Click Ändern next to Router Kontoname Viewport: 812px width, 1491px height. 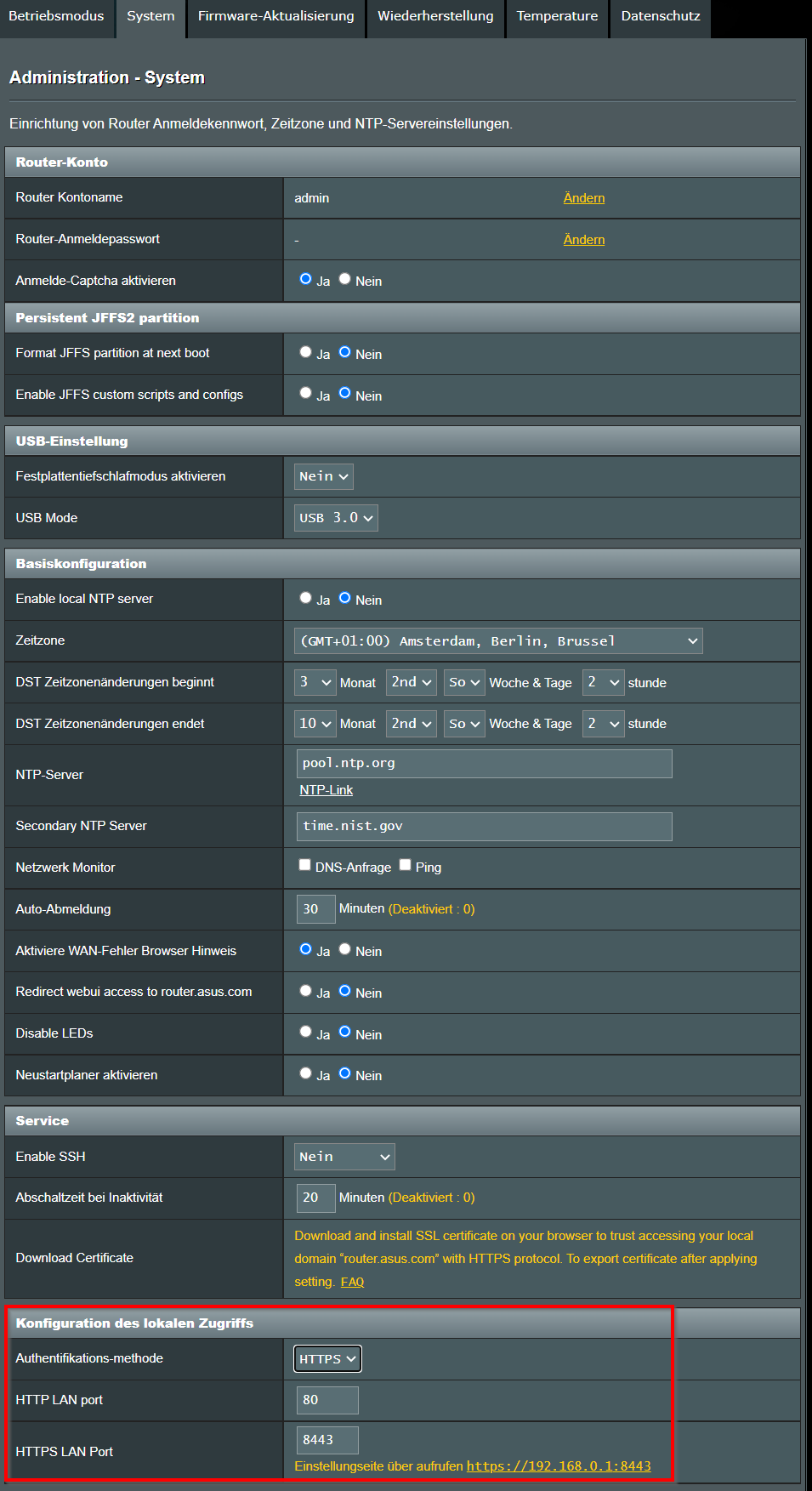coord(584,198)
